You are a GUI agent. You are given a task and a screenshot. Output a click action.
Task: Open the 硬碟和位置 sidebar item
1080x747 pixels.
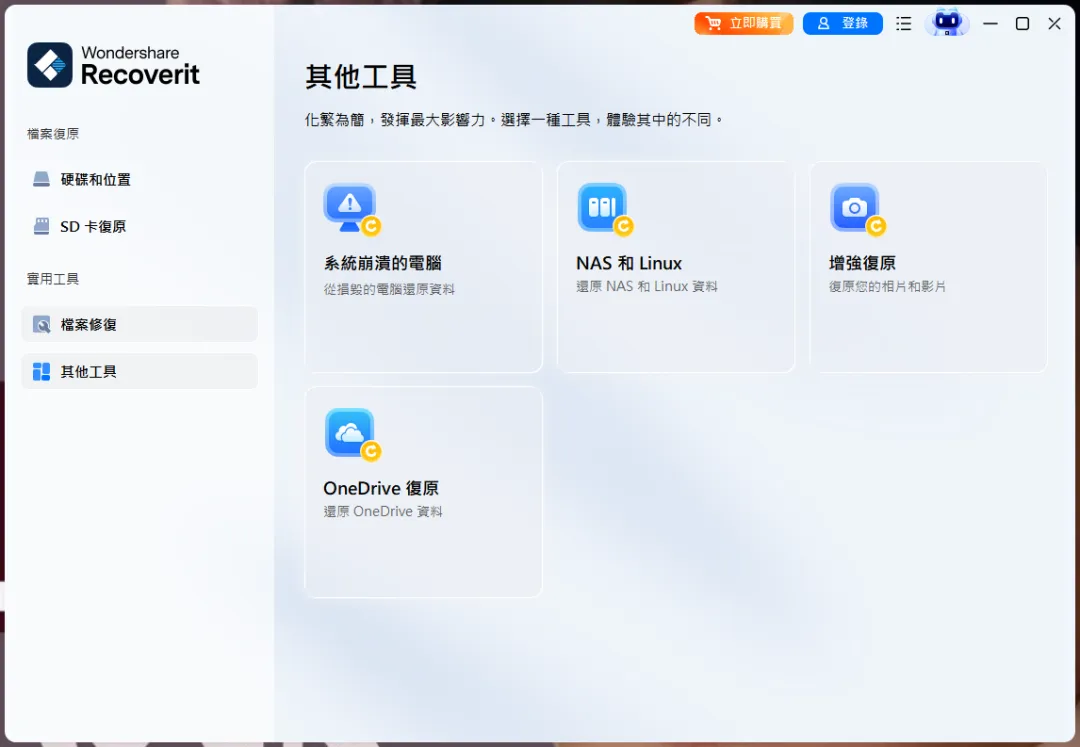[x=140, y=180]
